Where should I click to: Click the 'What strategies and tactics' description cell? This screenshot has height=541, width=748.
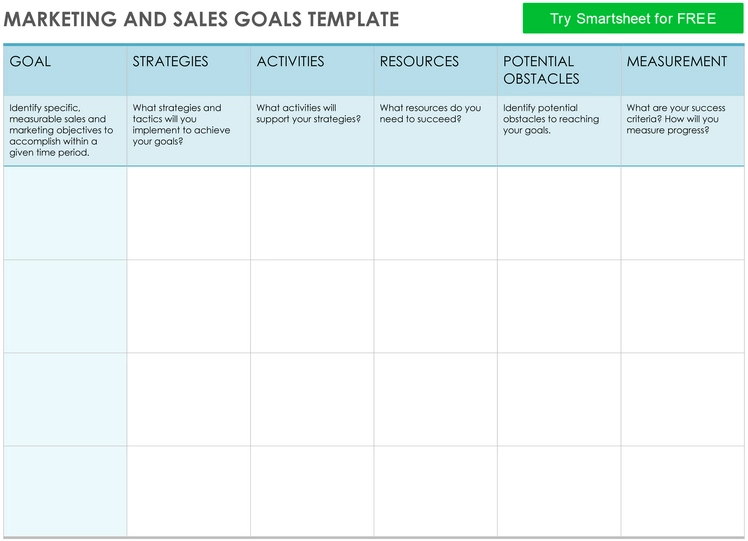click(188, 131)
